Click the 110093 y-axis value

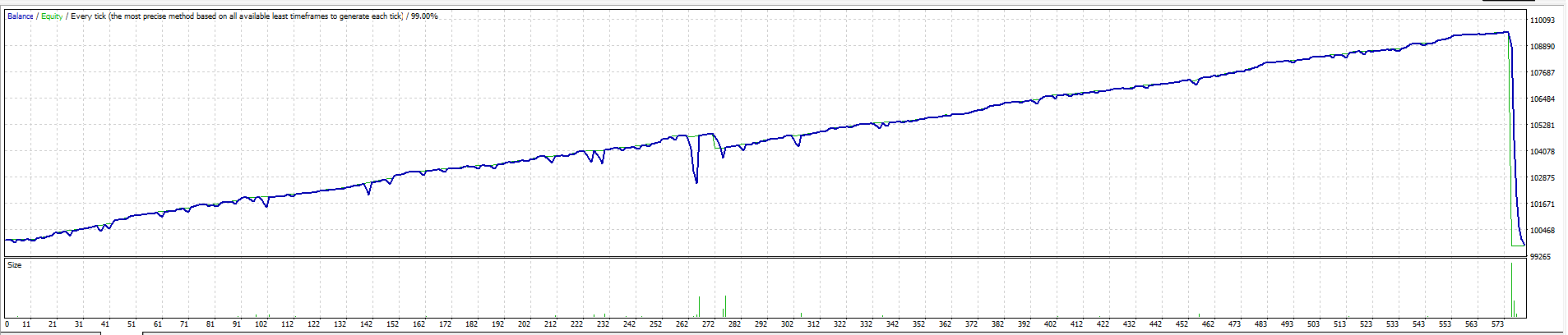(1542, 21)
